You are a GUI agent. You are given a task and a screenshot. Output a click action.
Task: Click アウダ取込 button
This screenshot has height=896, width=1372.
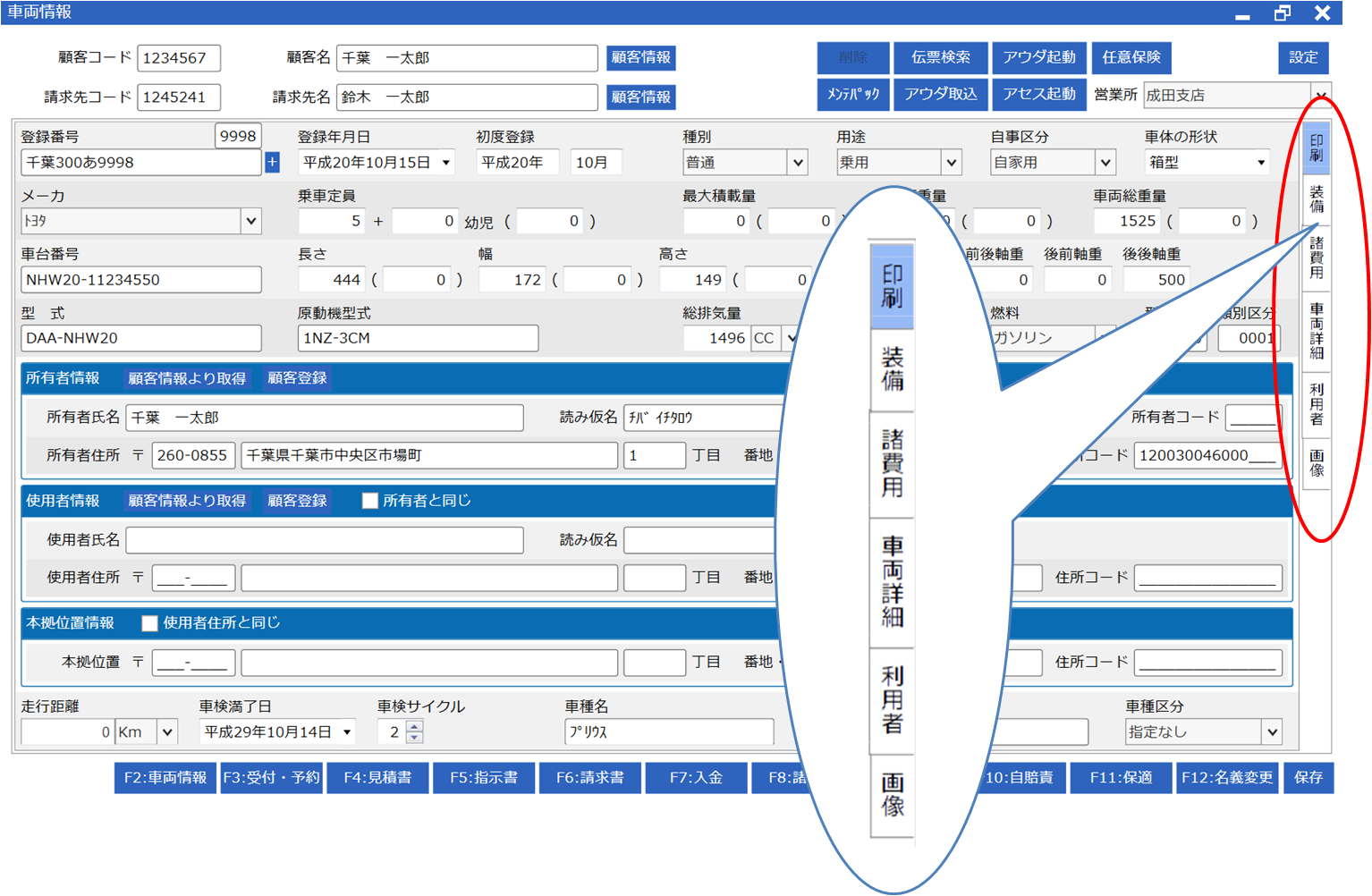(x=941, y=94)
